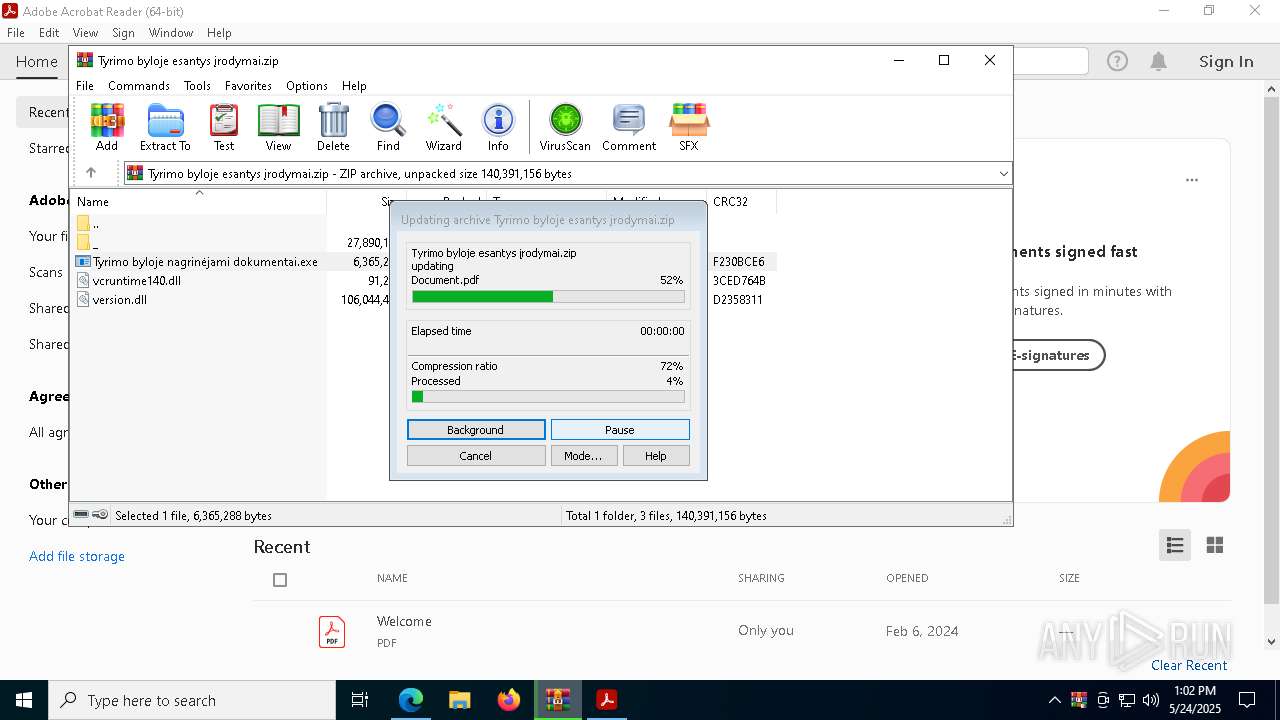Launch Microsoft Edge from taskbar
This screenshot has width=1280, height=720.
411,700
